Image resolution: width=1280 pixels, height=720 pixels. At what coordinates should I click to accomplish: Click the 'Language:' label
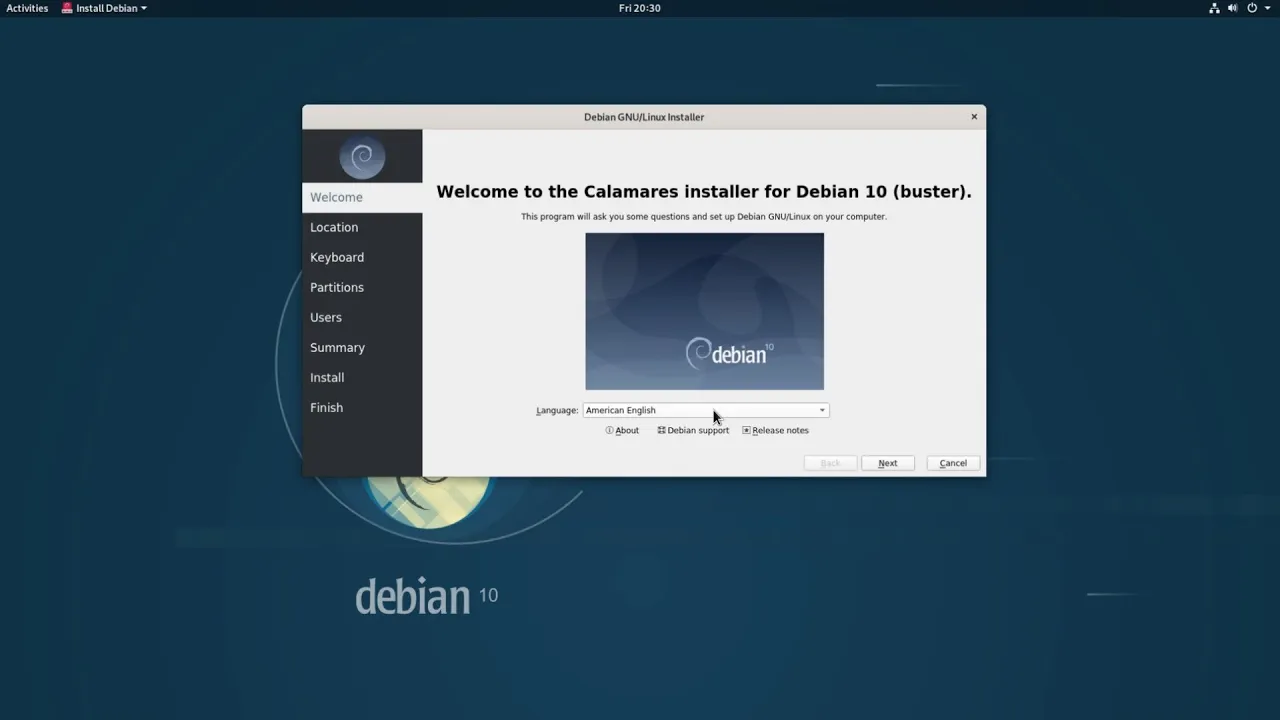tap(557, 410)
